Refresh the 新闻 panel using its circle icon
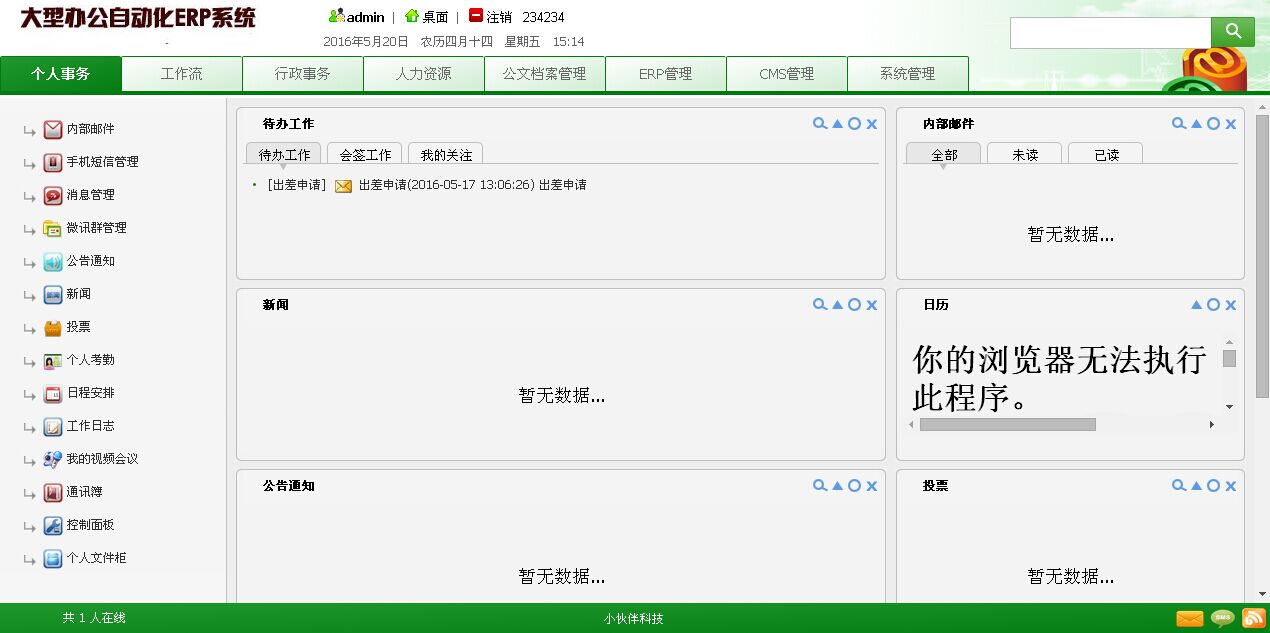Image resolution: width=1270 pixels, height=633 pixels. click(854, 304)
